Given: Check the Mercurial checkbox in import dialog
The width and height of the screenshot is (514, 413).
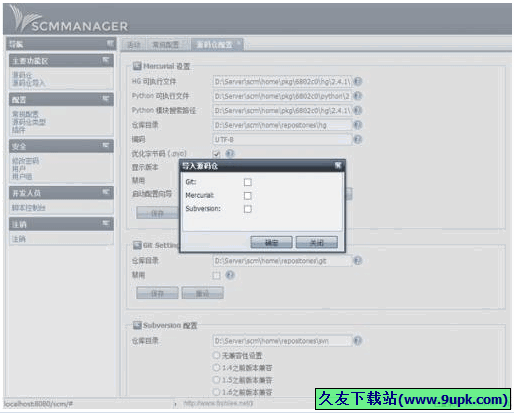Looking at the screenshot, I should click(x=248, y=196).
